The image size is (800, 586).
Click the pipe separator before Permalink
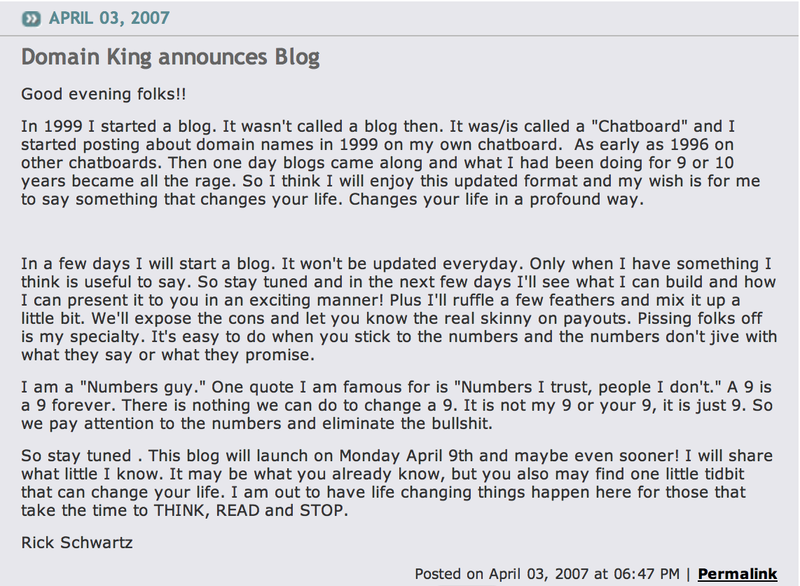coord(688,574)
